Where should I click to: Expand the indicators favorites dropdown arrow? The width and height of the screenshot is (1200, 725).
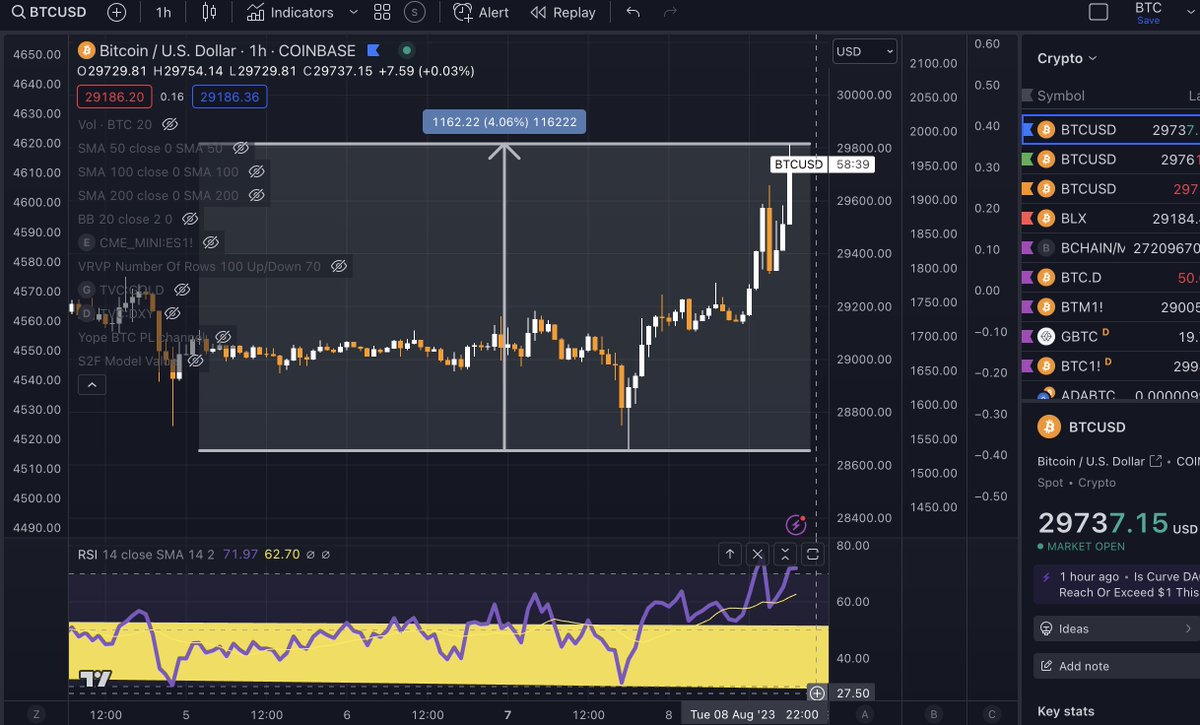point(352,12)
